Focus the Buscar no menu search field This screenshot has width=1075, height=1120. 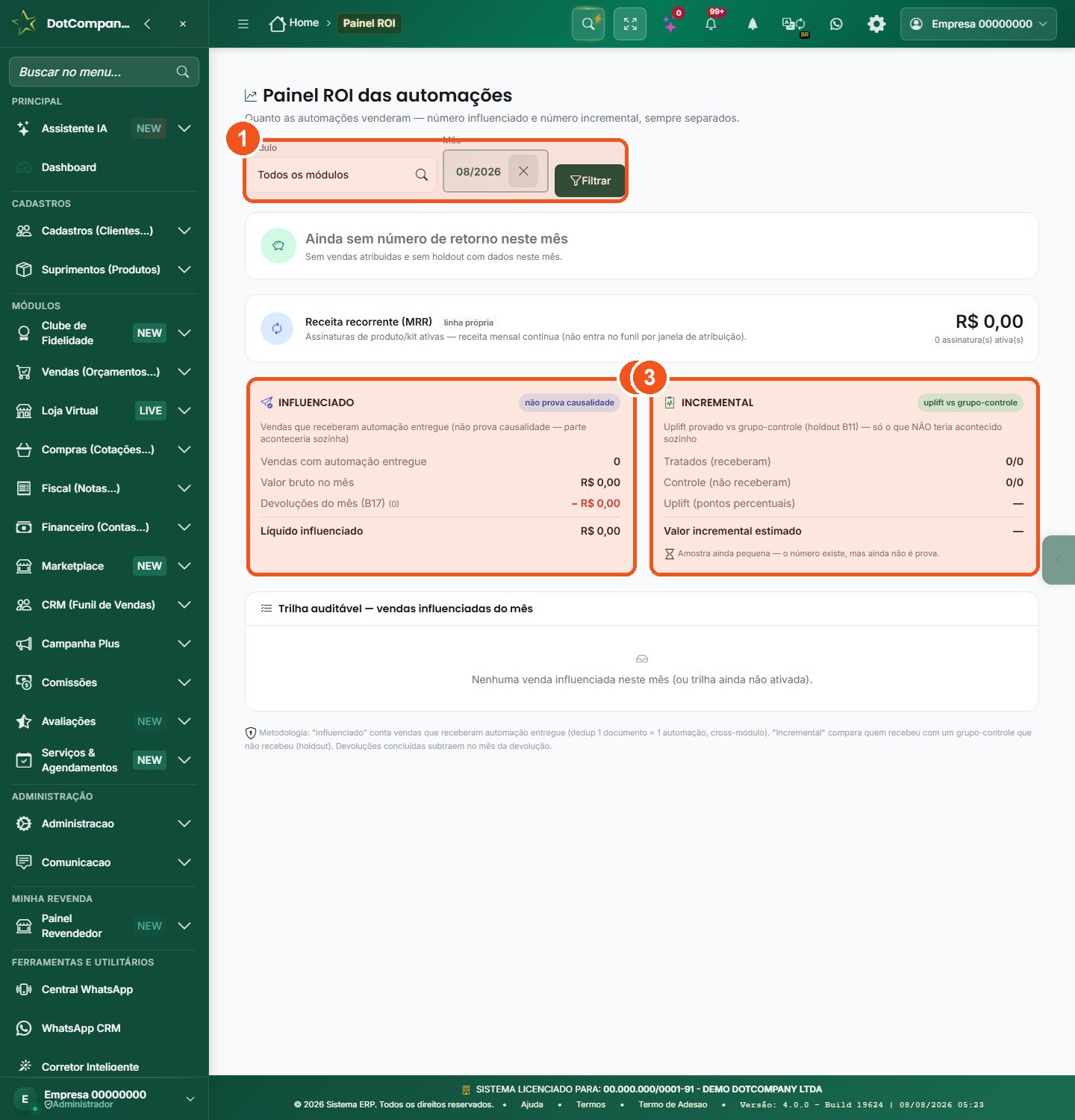click(104, 72)
